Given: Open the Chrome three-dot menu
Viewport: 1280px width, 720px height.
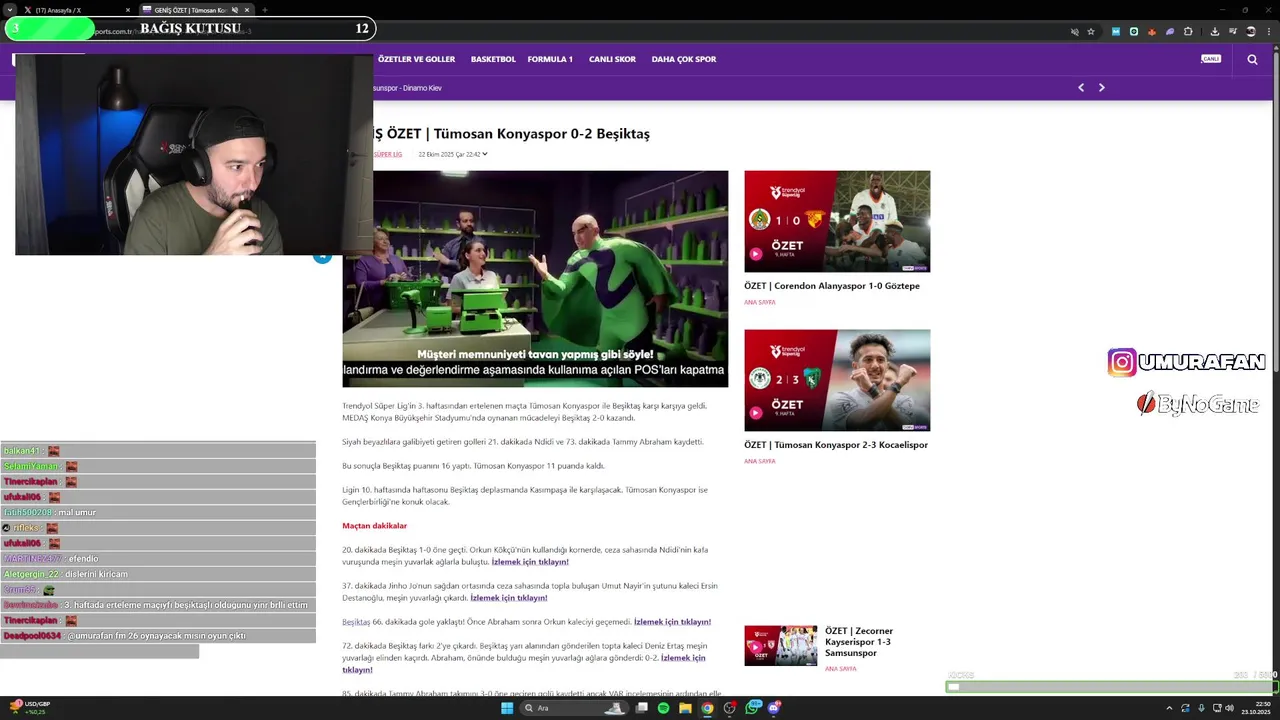Looking at the screenshot, I should [1269, 32].
